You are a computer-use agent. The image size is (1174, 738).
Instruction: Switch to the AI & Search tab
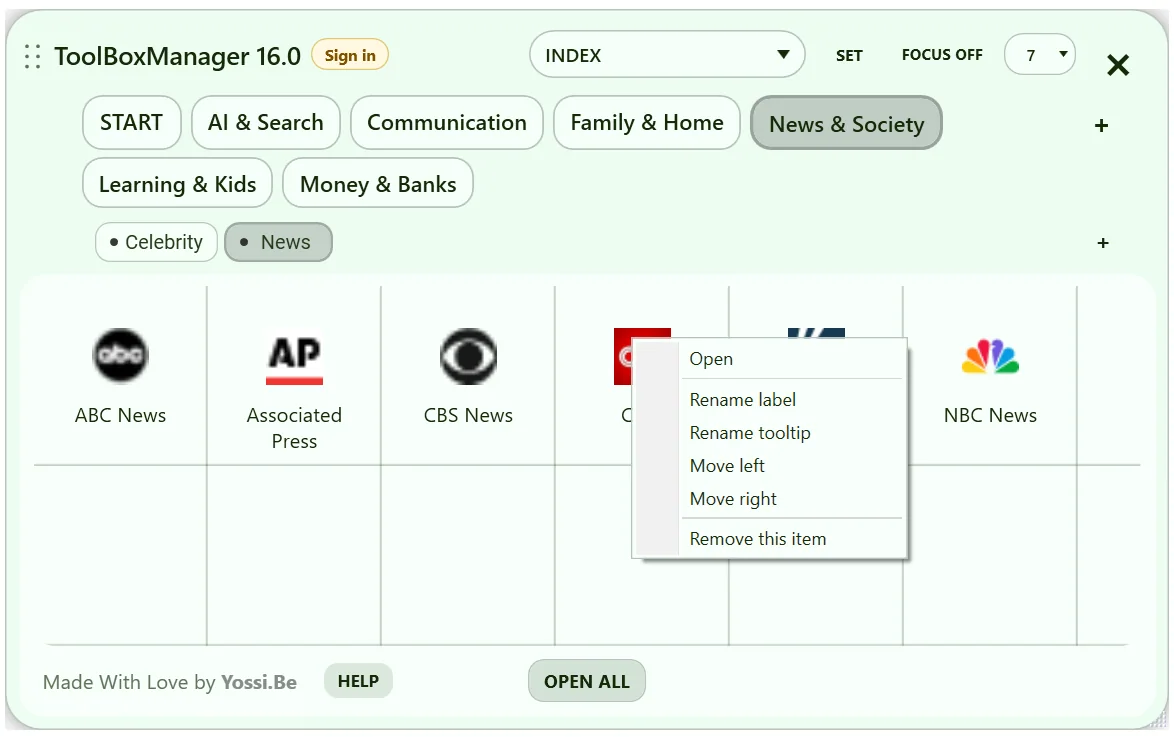click(x=266, y=123)
